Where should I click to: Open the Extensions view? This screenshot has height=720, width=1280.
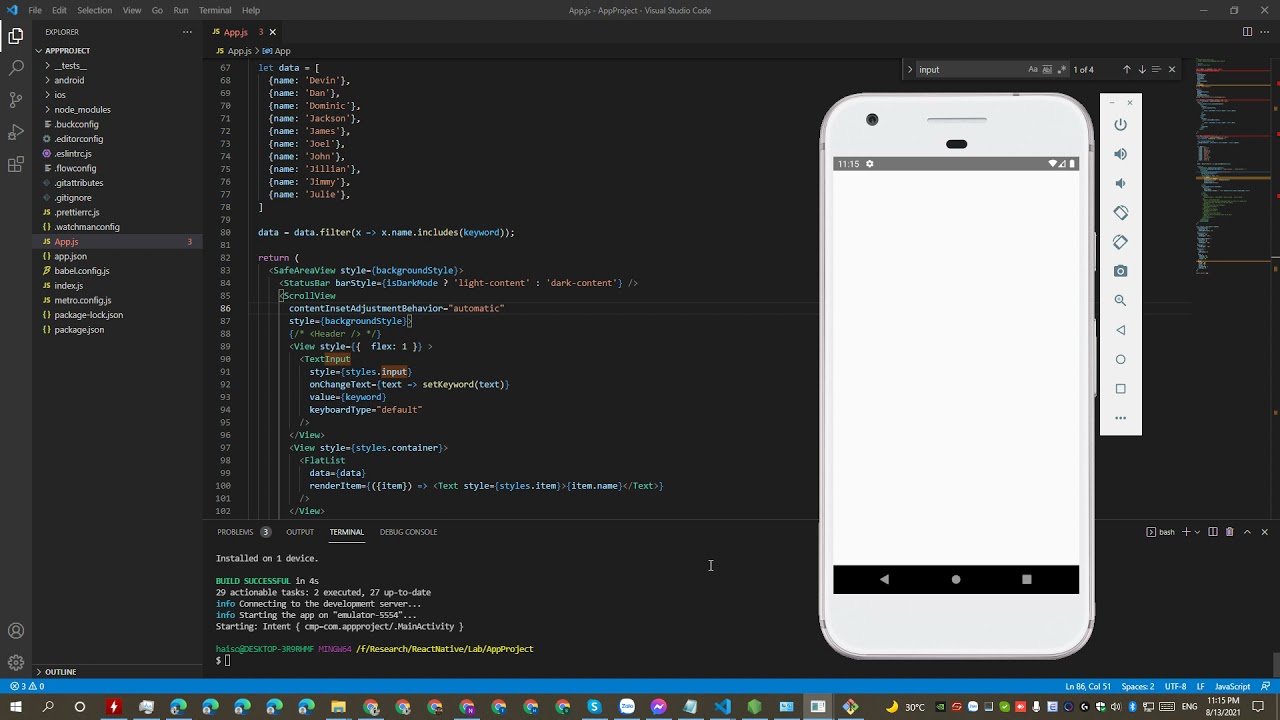16,164
